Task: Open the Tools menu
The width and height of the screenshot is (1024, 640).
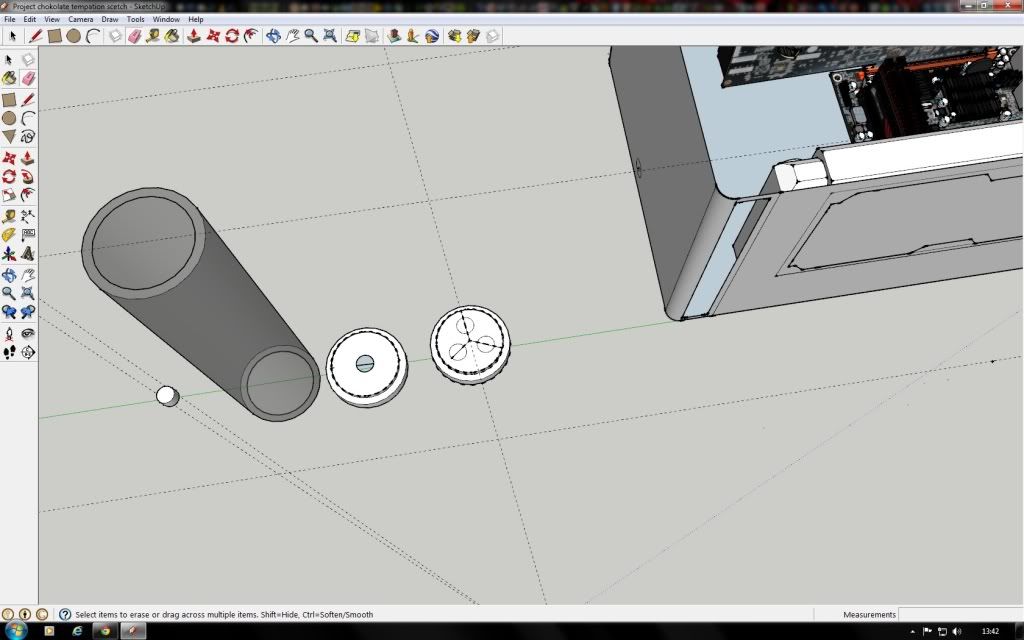Action: coord(135,20)
